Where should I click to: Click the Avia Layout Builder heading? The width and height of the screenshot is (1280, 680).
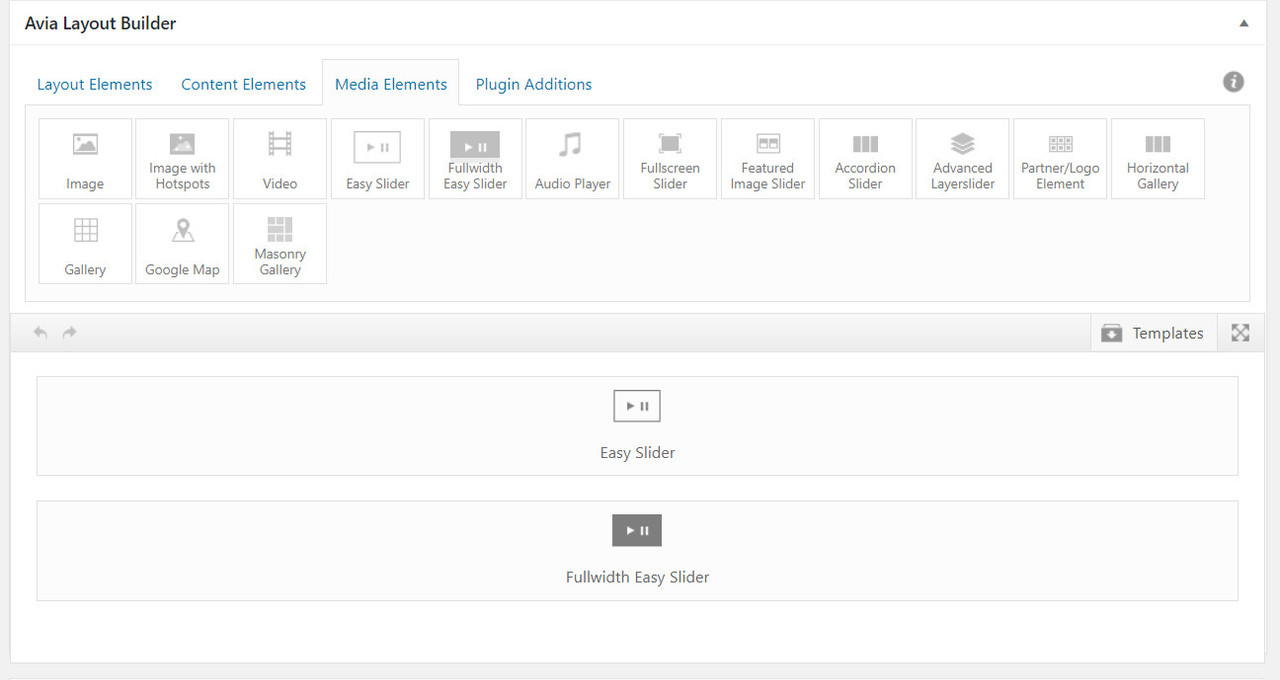100,23
